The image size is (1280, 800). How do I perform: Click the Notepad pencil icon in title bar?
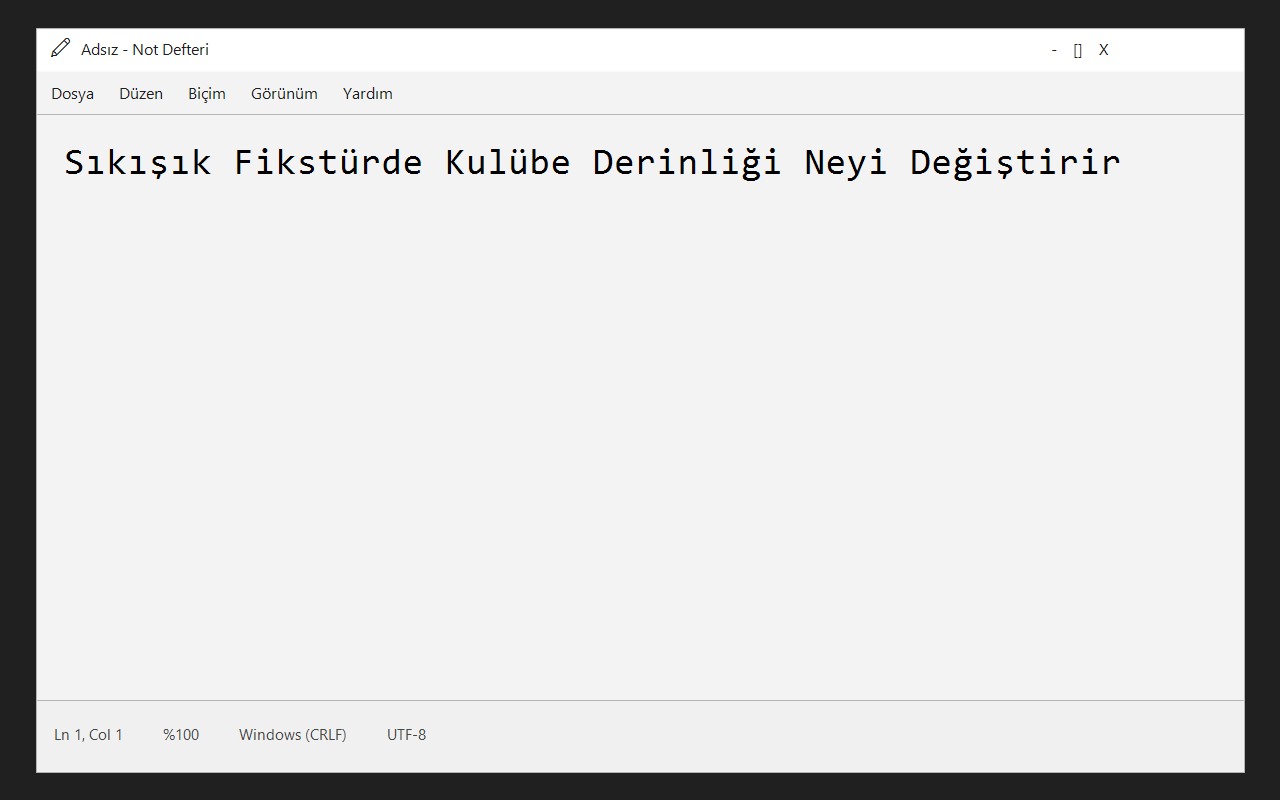tap(61, 49)
